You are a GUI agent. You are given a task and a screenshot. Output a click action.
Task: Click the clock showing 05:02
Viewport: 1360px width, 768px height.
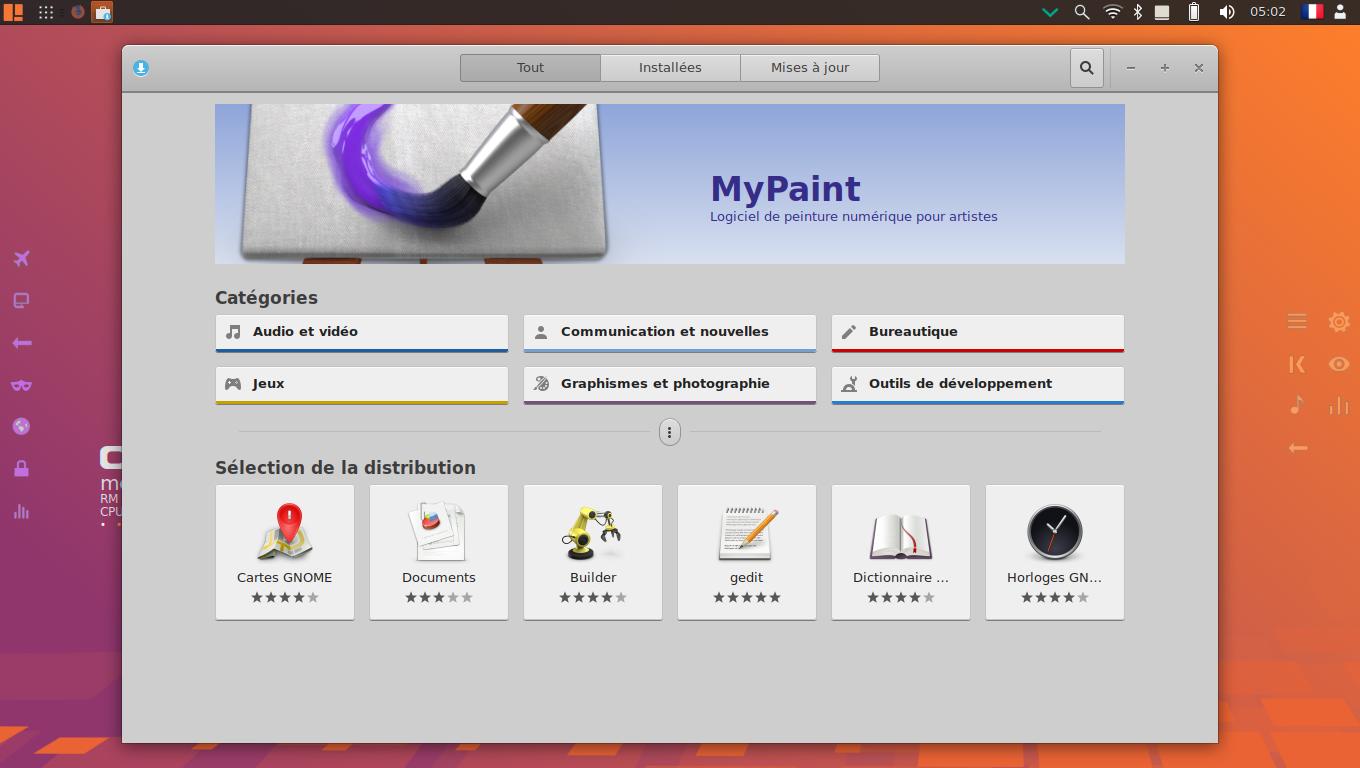click(x=1268, y=12)
